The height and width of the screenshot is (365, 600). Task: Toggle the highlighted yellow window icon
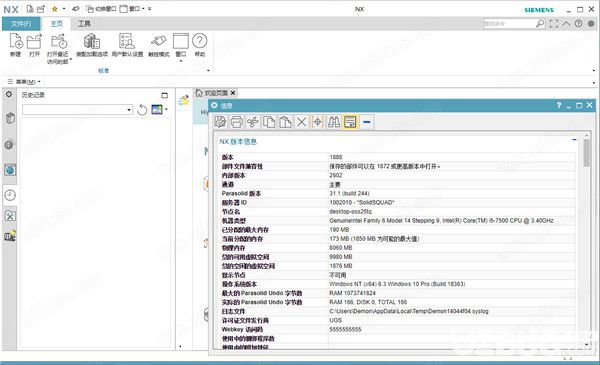click(x=350, y=122)
